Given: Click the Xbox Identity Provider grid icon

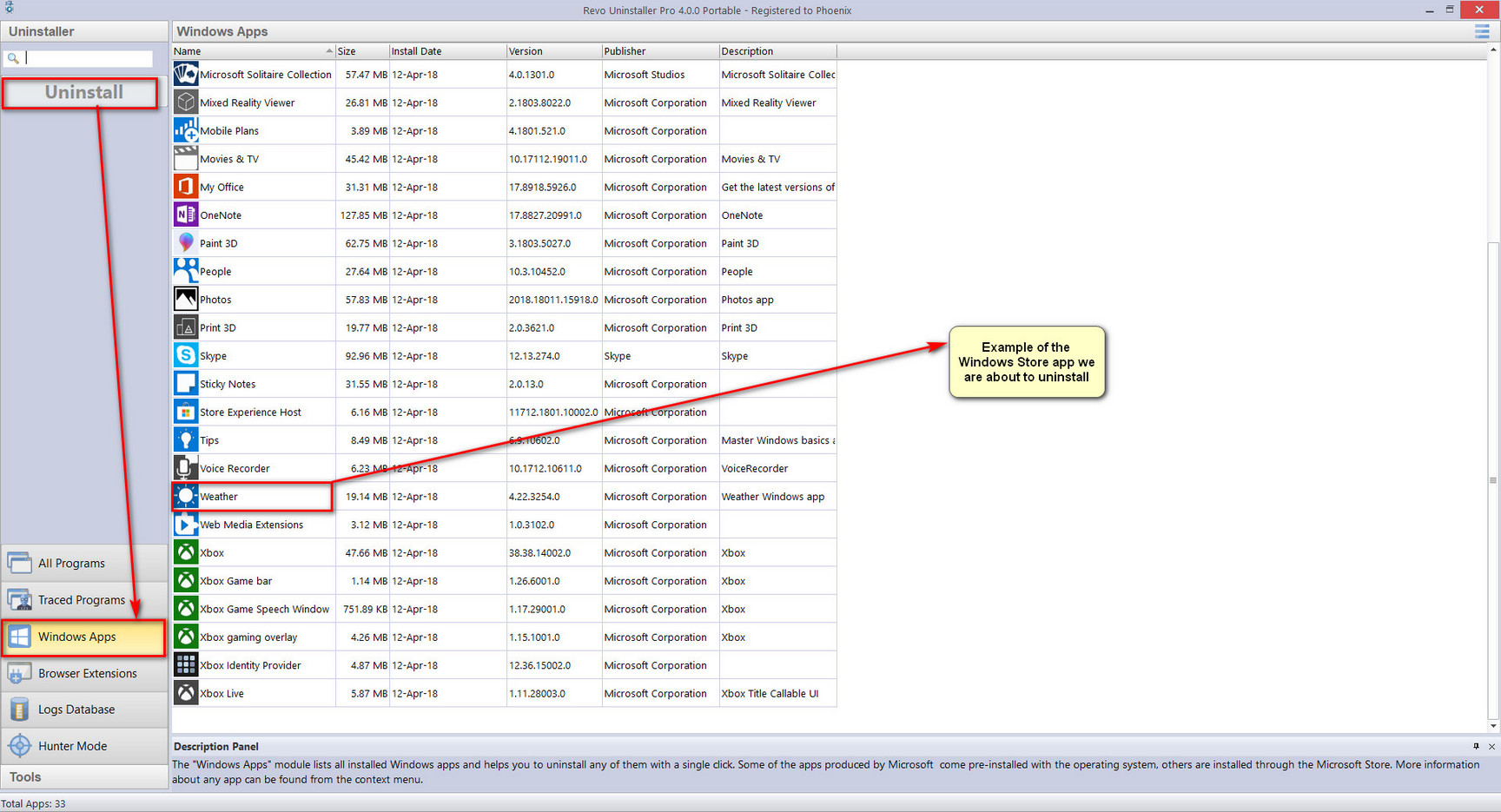Looking at the screenshot, I should (186, 665).
